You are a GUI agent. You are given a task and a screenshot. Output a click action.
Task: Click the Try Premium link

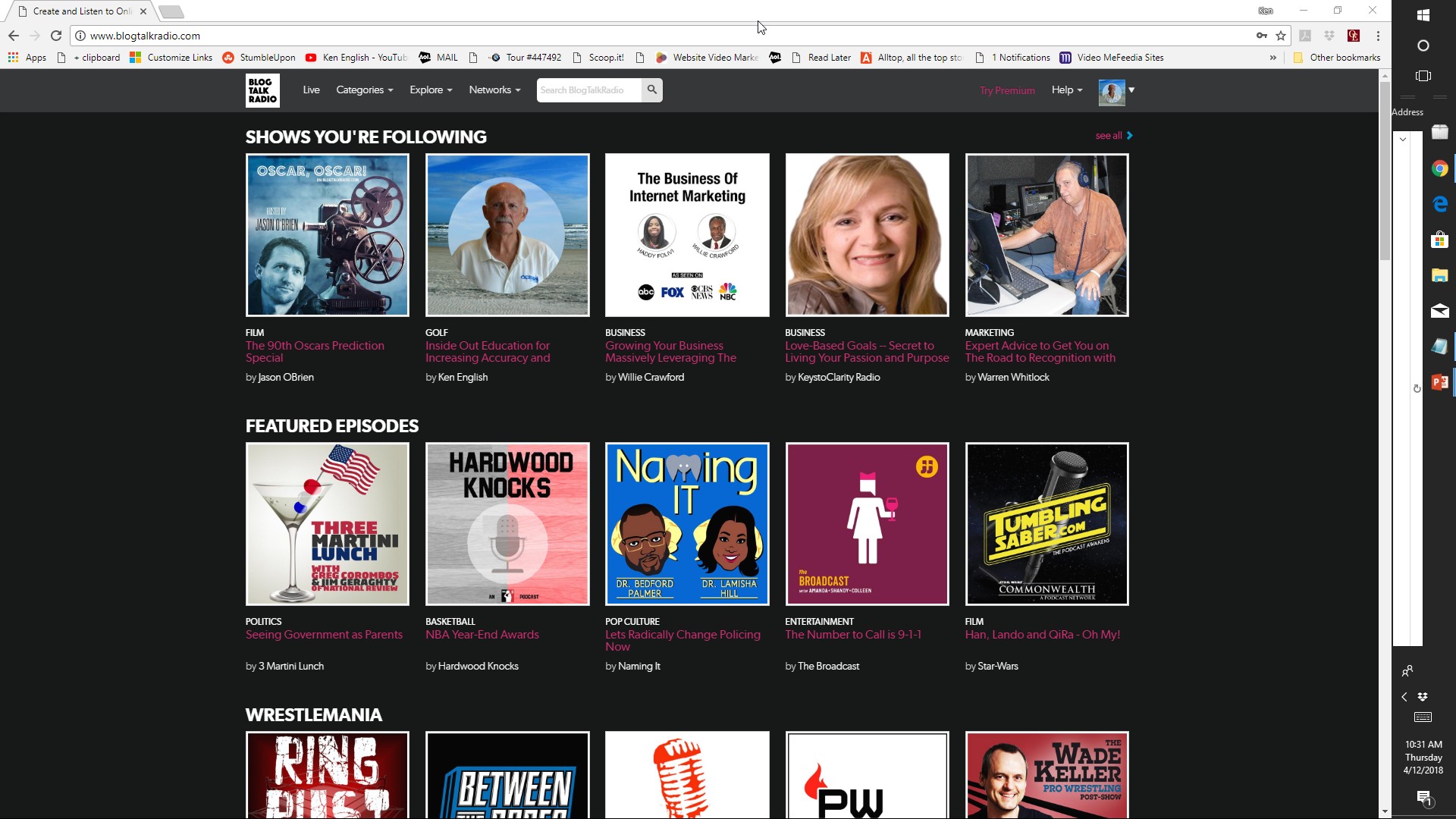click(x=1007, y=91)
